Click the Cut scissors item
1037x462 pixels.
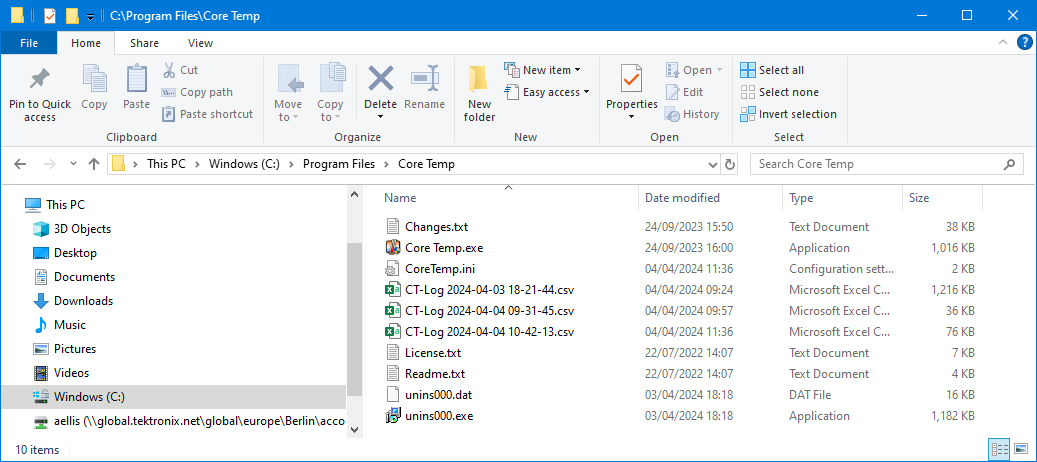(180, 70)
